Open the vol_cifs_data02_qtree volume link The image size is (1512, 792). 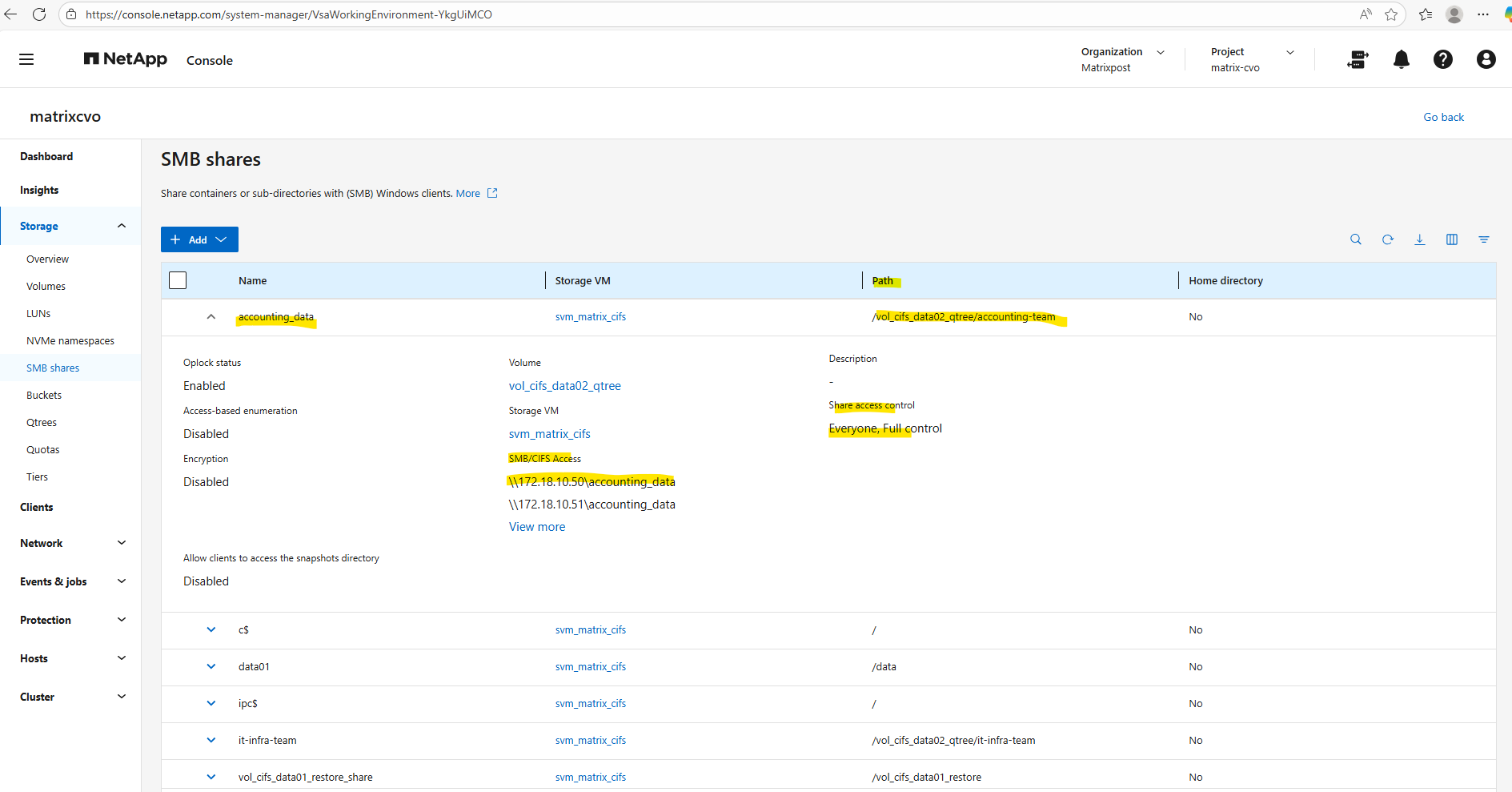click(x=564, y=386)
